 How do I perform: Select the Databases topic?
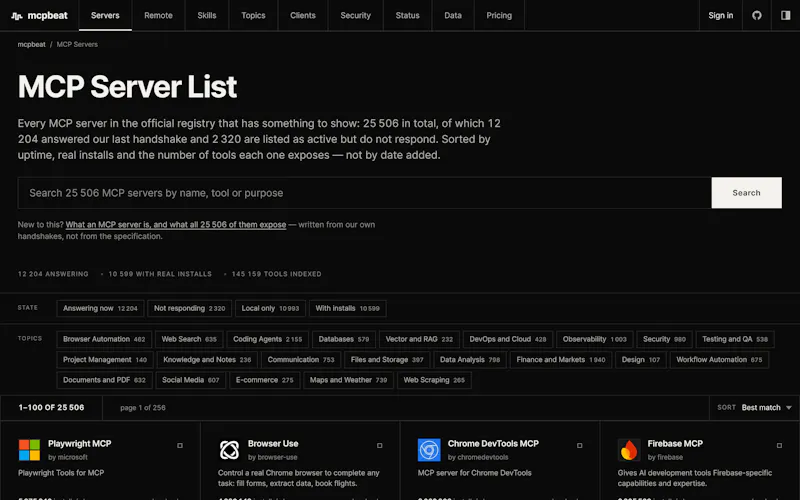click(344, 339)
